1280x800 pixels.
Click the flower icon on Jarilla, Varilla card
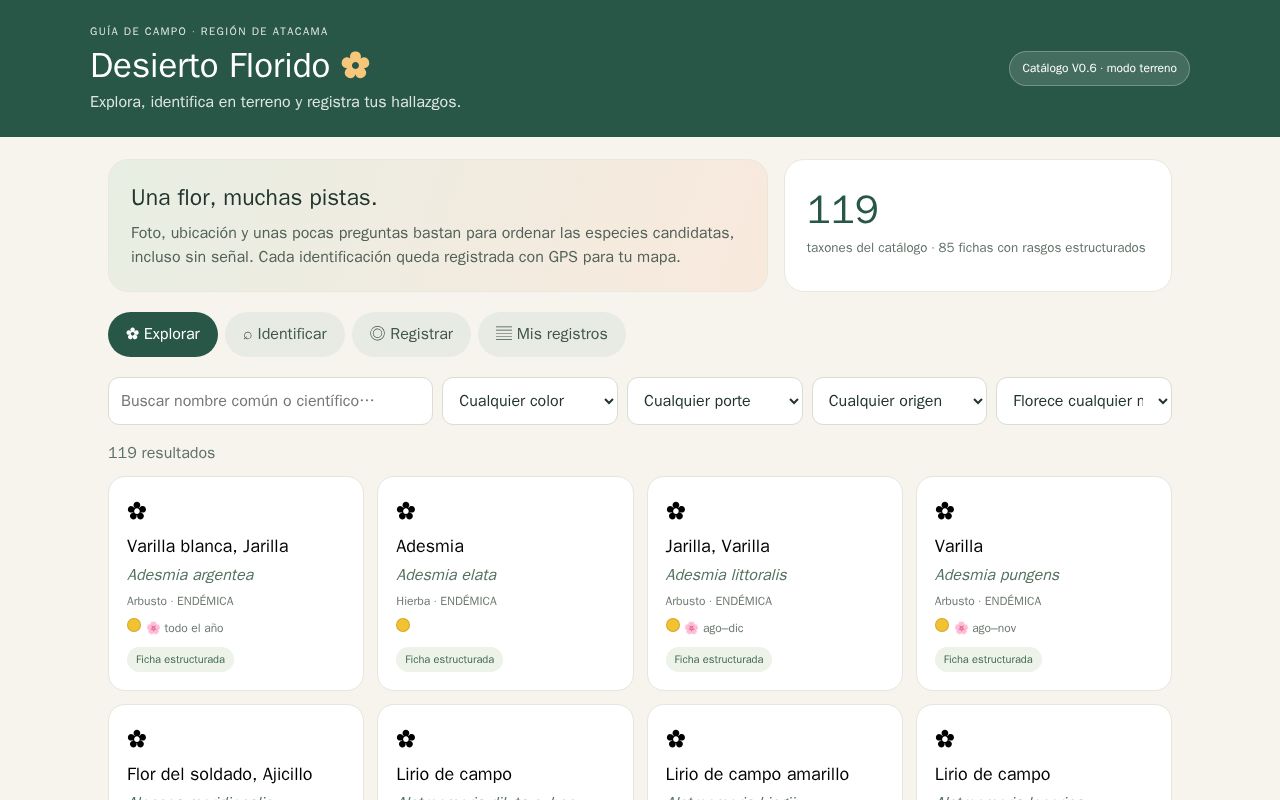pos(676,511)
